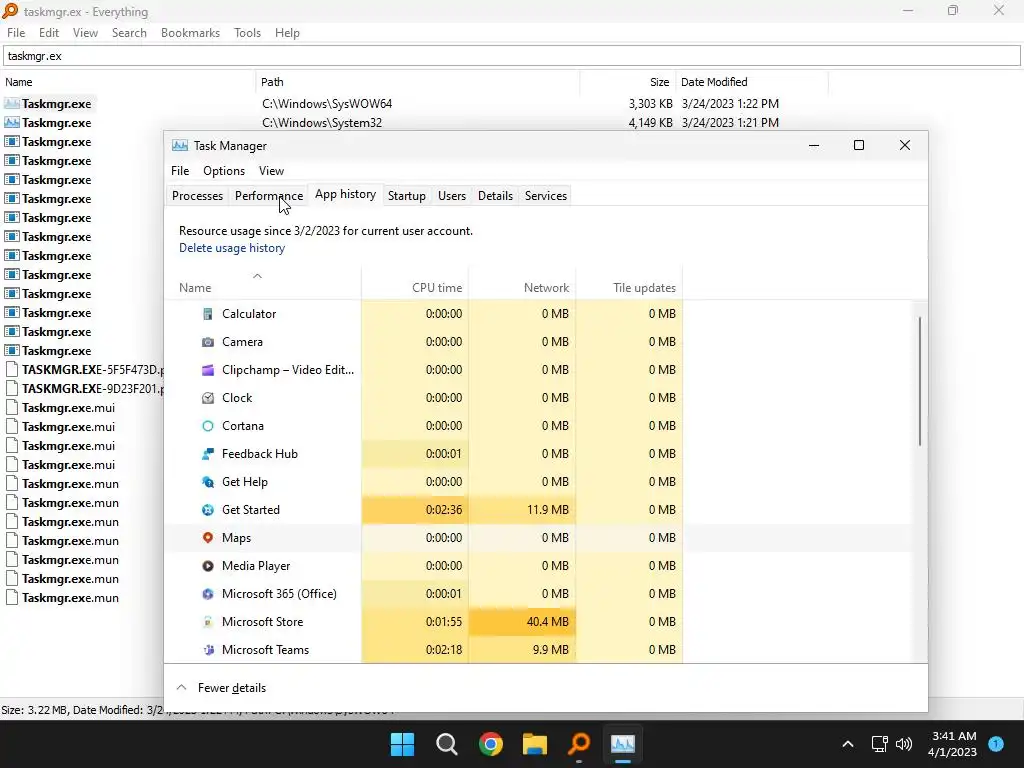Screen dimensions: 1024x768
Task: Click the Feedback Hub icon
Action: (208, 454)
